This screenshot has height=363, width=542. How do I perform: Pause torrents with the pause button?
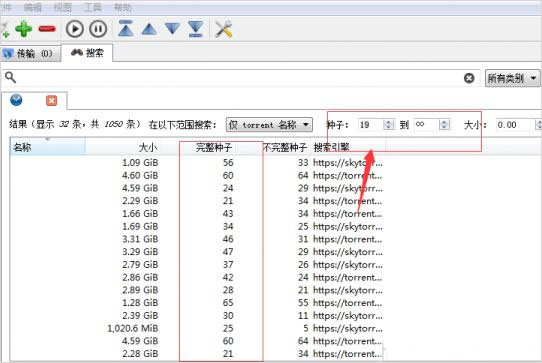tap(98, 29)
